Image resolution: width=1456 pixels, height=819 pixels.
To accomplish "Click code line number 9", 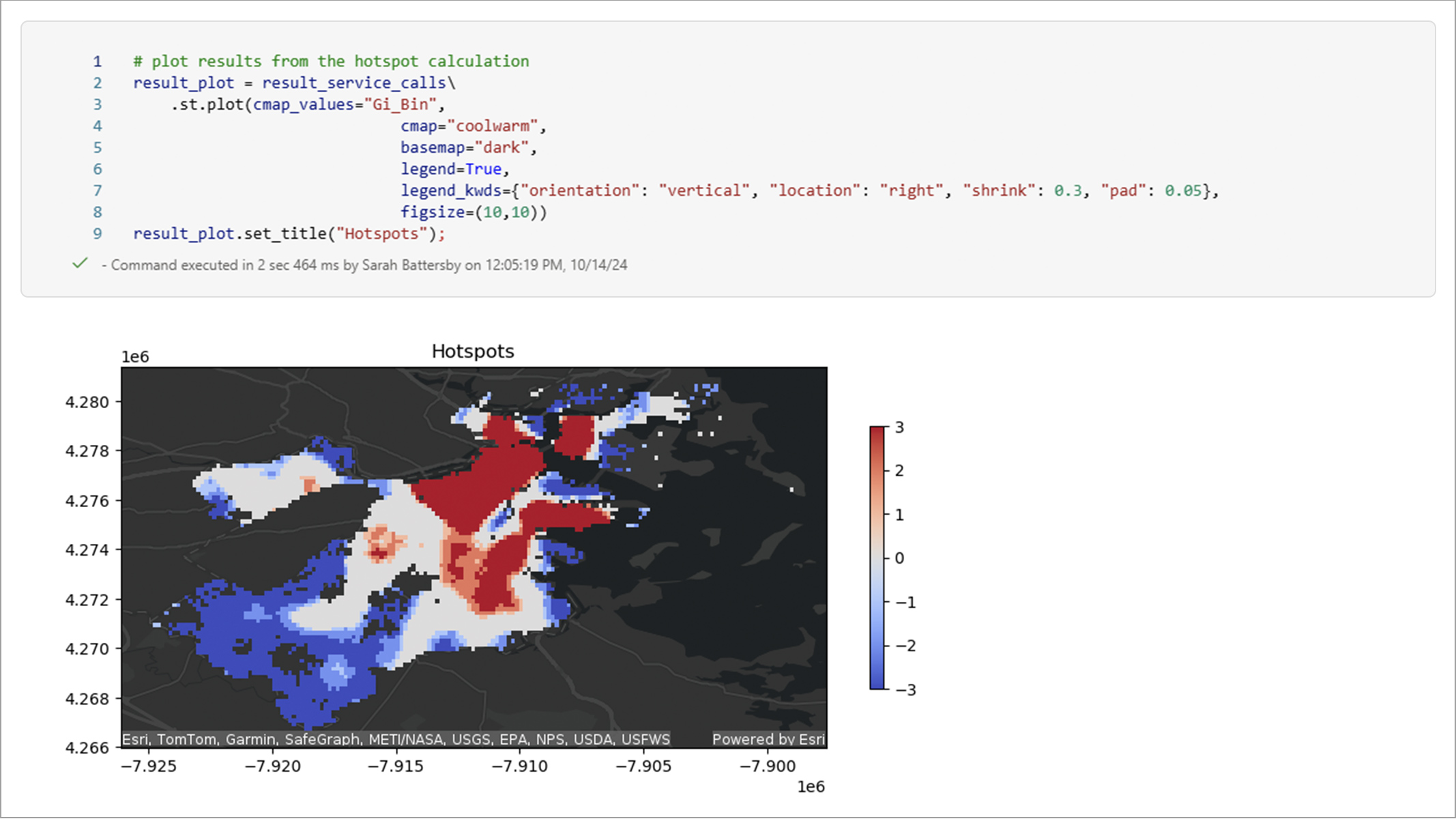I will point(98,233).
